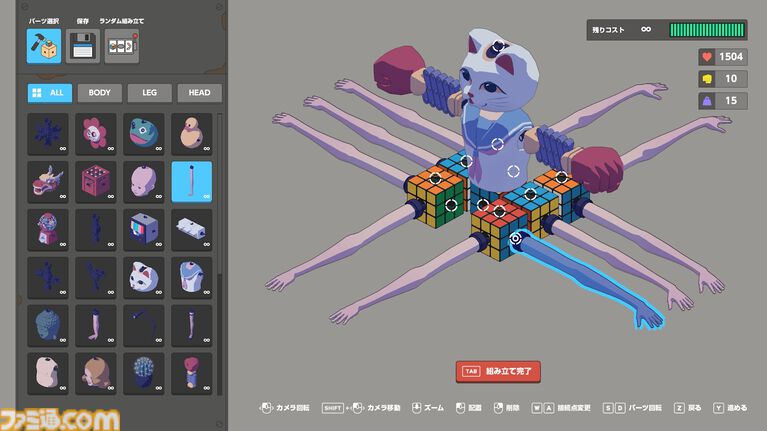Viewport: 767px width, 431px height.
Task: Click the SHIFT カメラ移動 control hint
Action: point(361,408)
